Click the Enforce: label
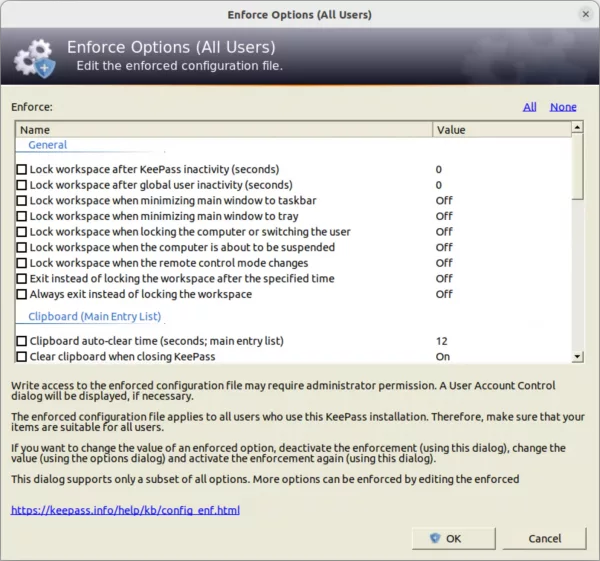The width and height of the screenshot is (600, 561). [32, 107]
